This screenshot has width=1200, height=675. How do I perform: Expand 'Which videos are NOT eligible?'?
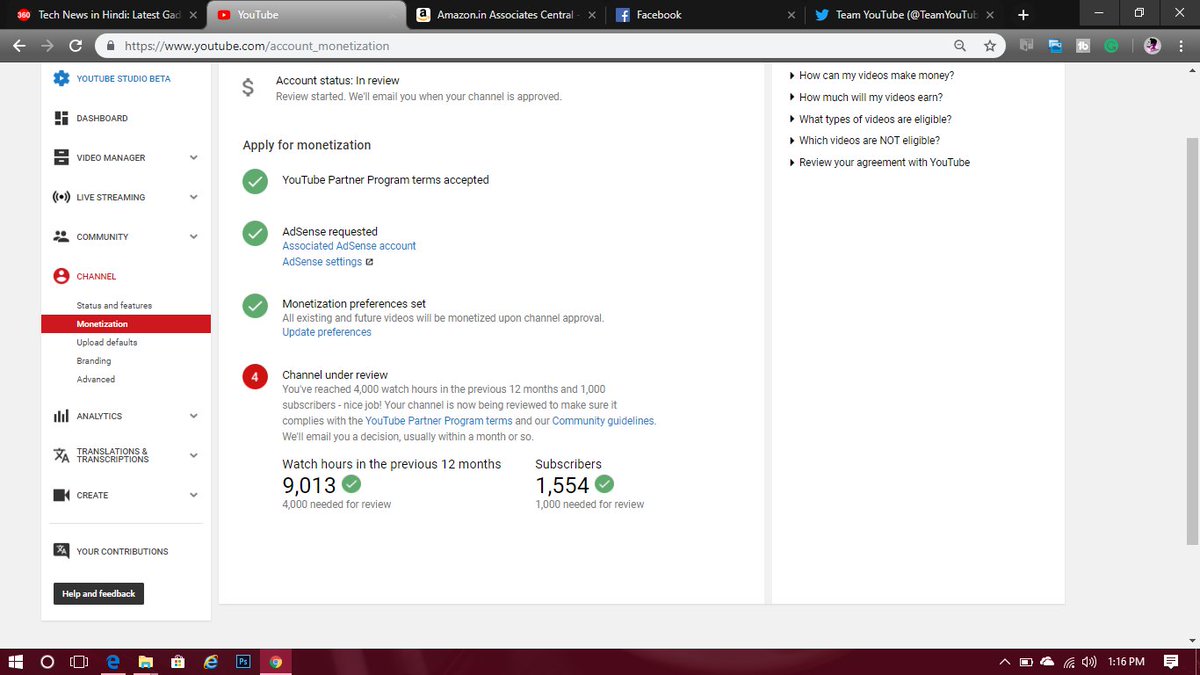pos(864,141)
